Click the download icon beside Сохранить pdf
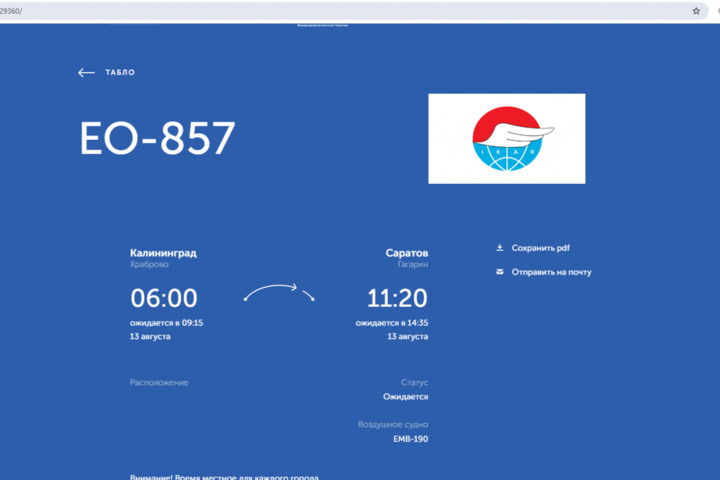The width and height of the screenshot is (720, 480). 500,248
